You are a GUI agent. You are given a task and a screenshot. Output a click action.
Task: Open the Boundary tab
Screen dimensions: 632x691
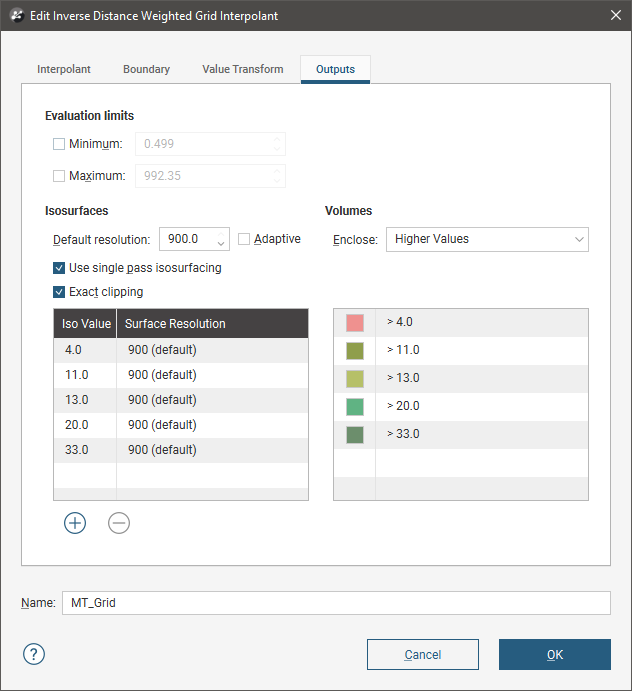(x=146, y=69)
